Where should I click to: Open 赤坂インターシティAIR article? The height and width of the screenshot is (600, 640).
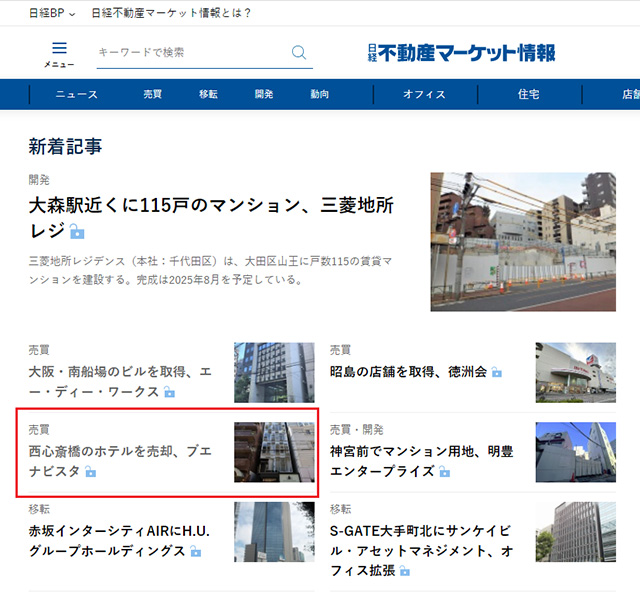coord(119,541)
